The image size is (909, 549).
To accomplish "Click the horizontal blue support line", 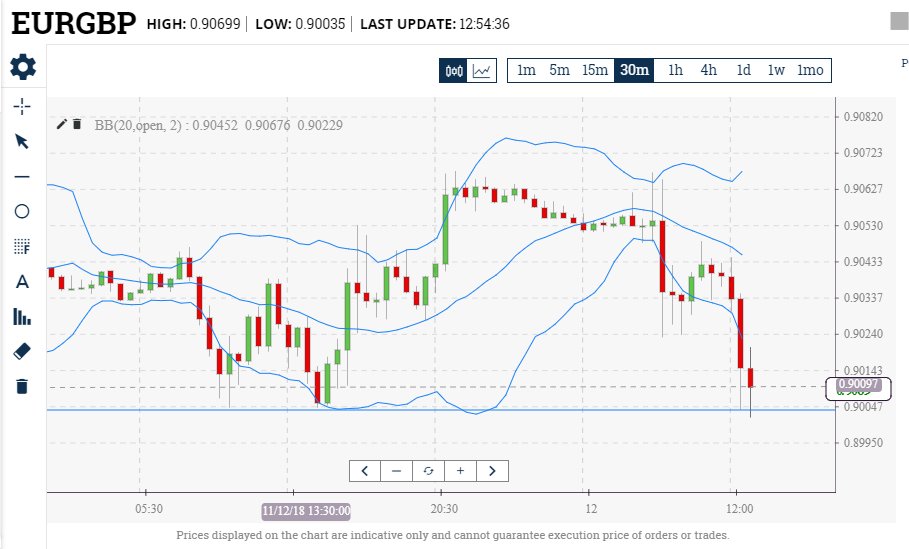I will point(441,410).
